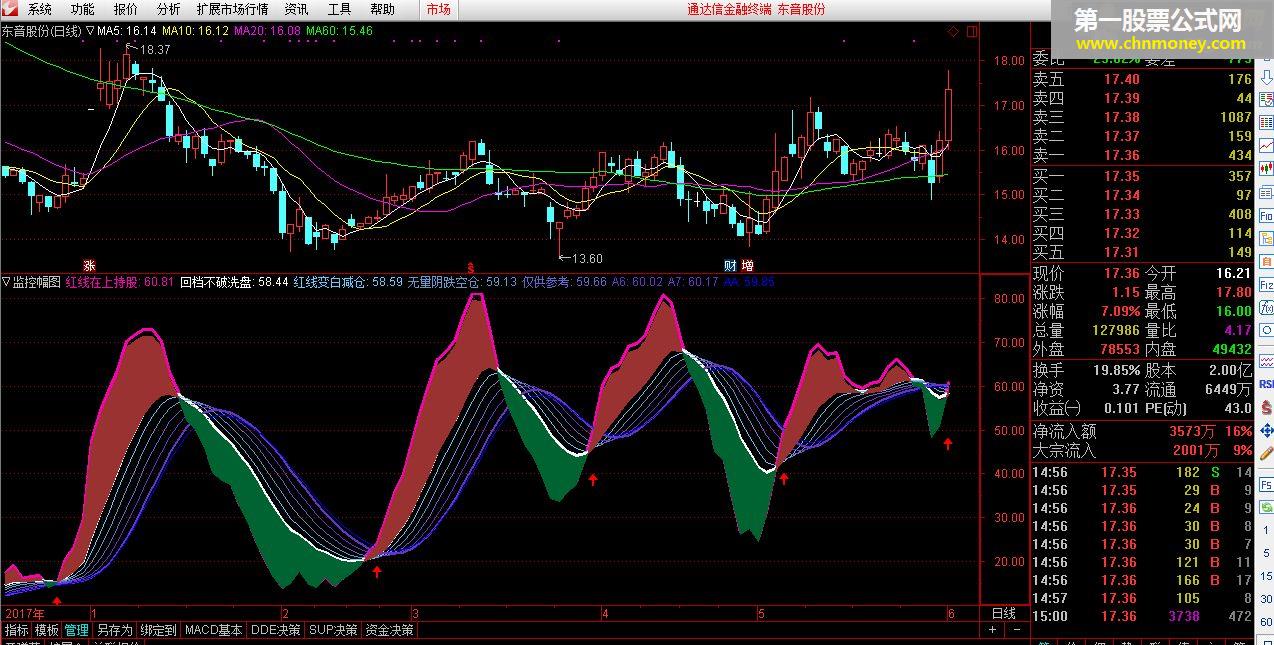This screenshot has height=645, width=1274.
Task: Click the MA5: 16.14 label
Action: 127,31
